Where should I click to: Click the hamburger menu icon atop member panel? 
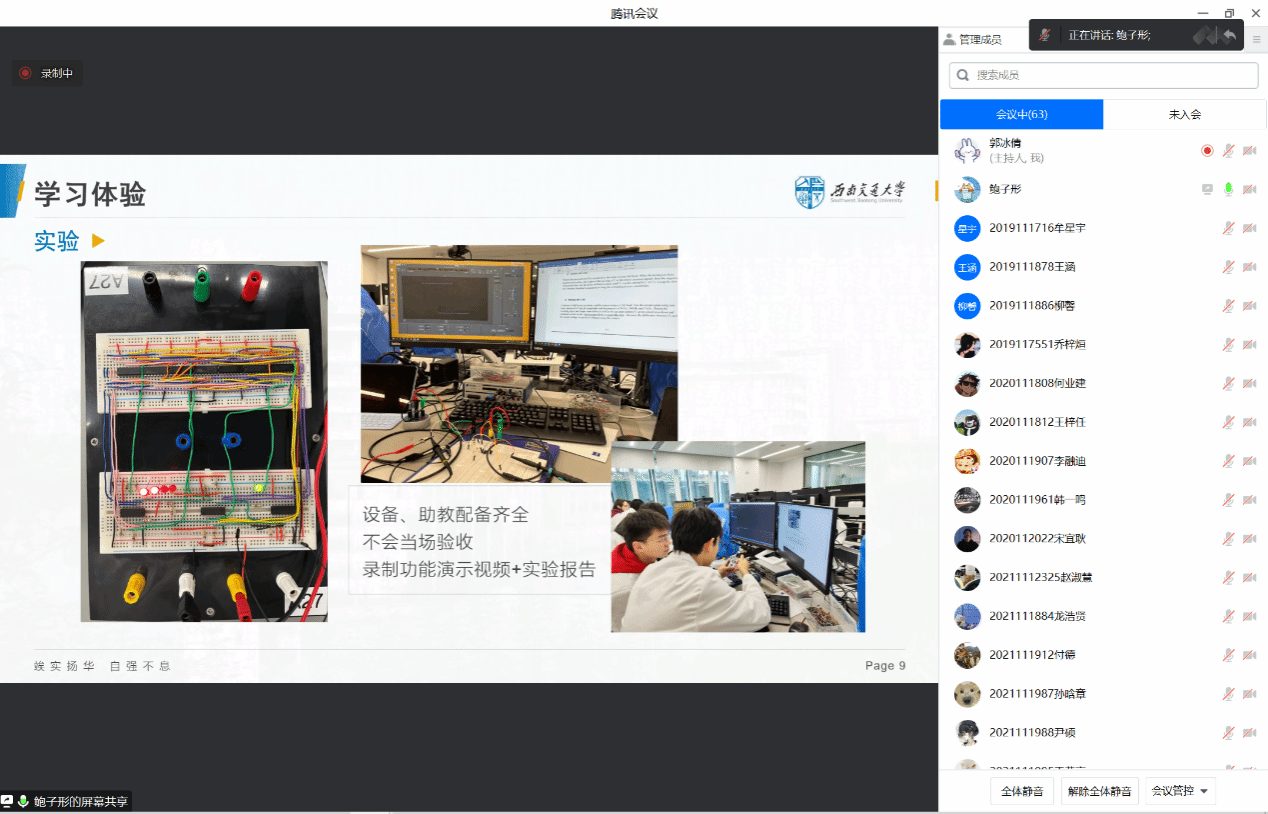click(1257, 39)
